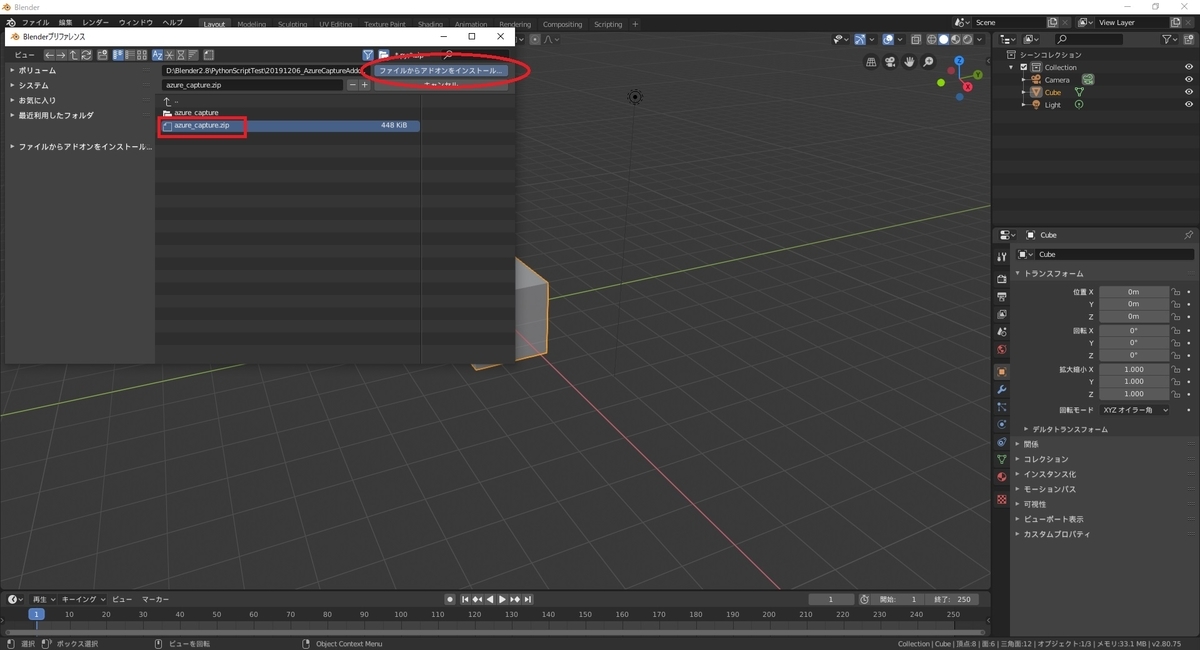Click the viewport pan hand icon
This screenshot has width=1200, height=650.
point(909,62)
